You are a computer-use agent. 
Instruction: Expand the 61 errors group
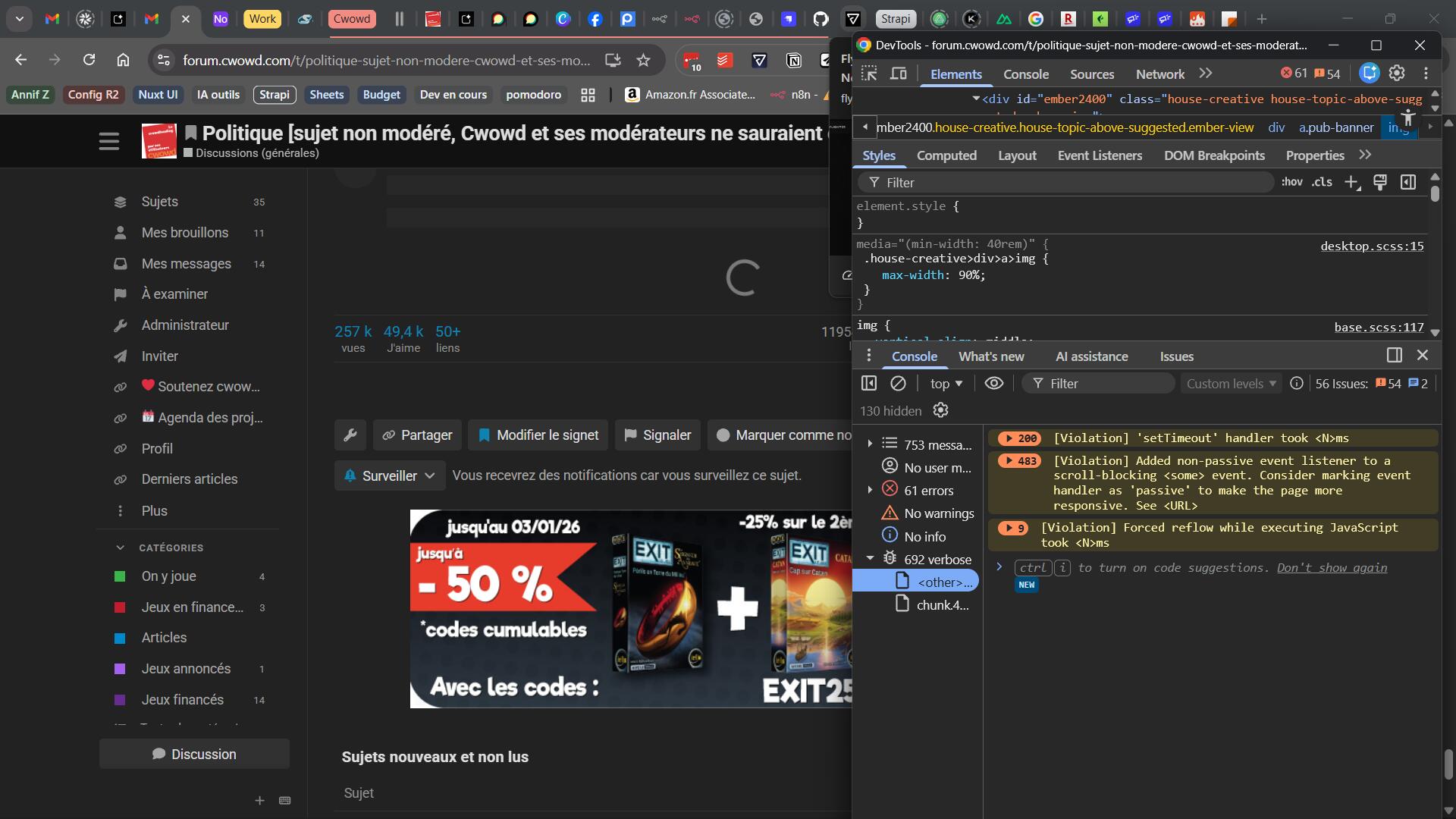(870, 491)
